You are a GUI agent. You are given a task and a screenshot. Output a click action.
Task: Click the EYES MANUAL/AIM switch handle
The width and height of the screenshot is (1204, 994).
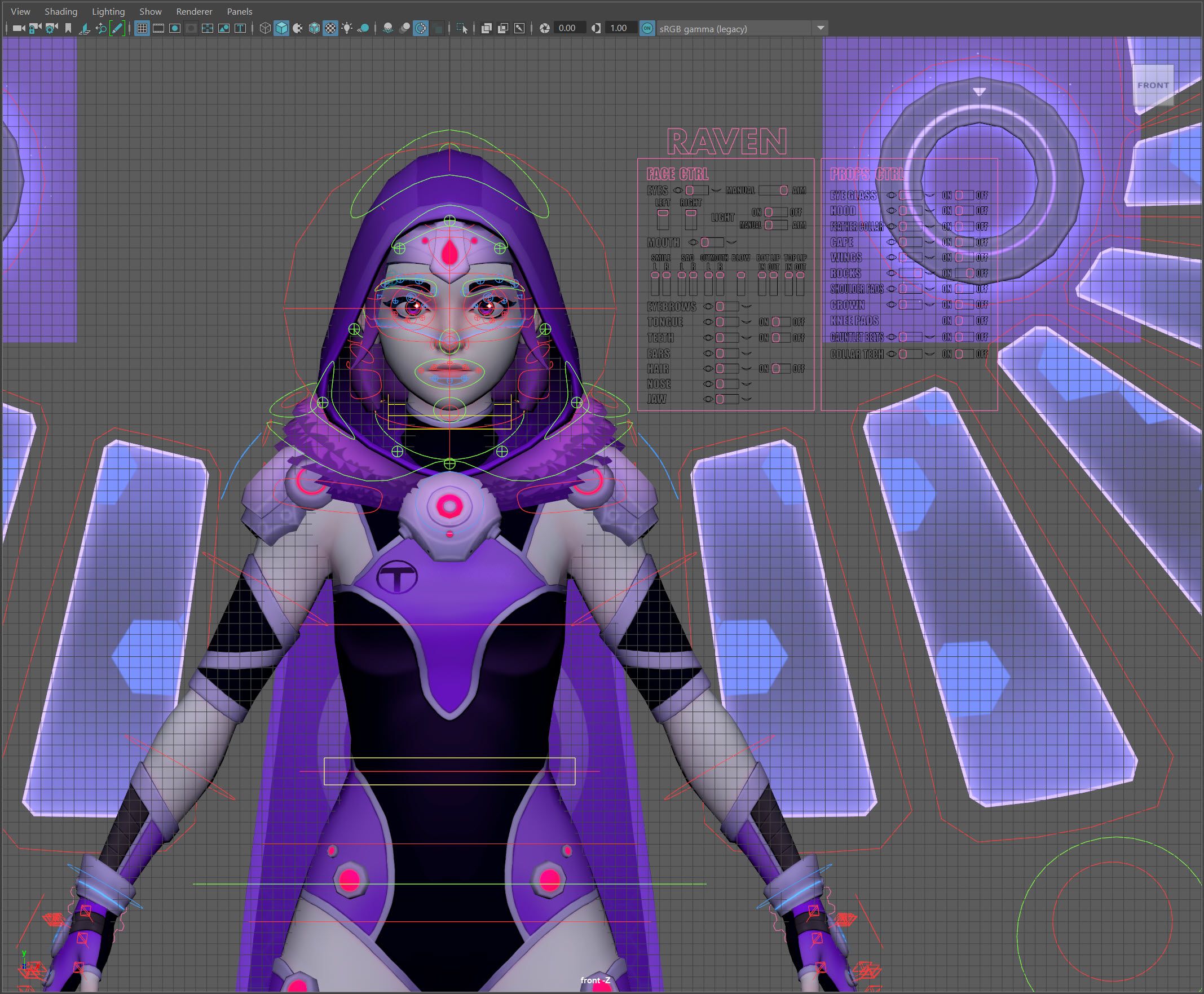coord(783,190)
